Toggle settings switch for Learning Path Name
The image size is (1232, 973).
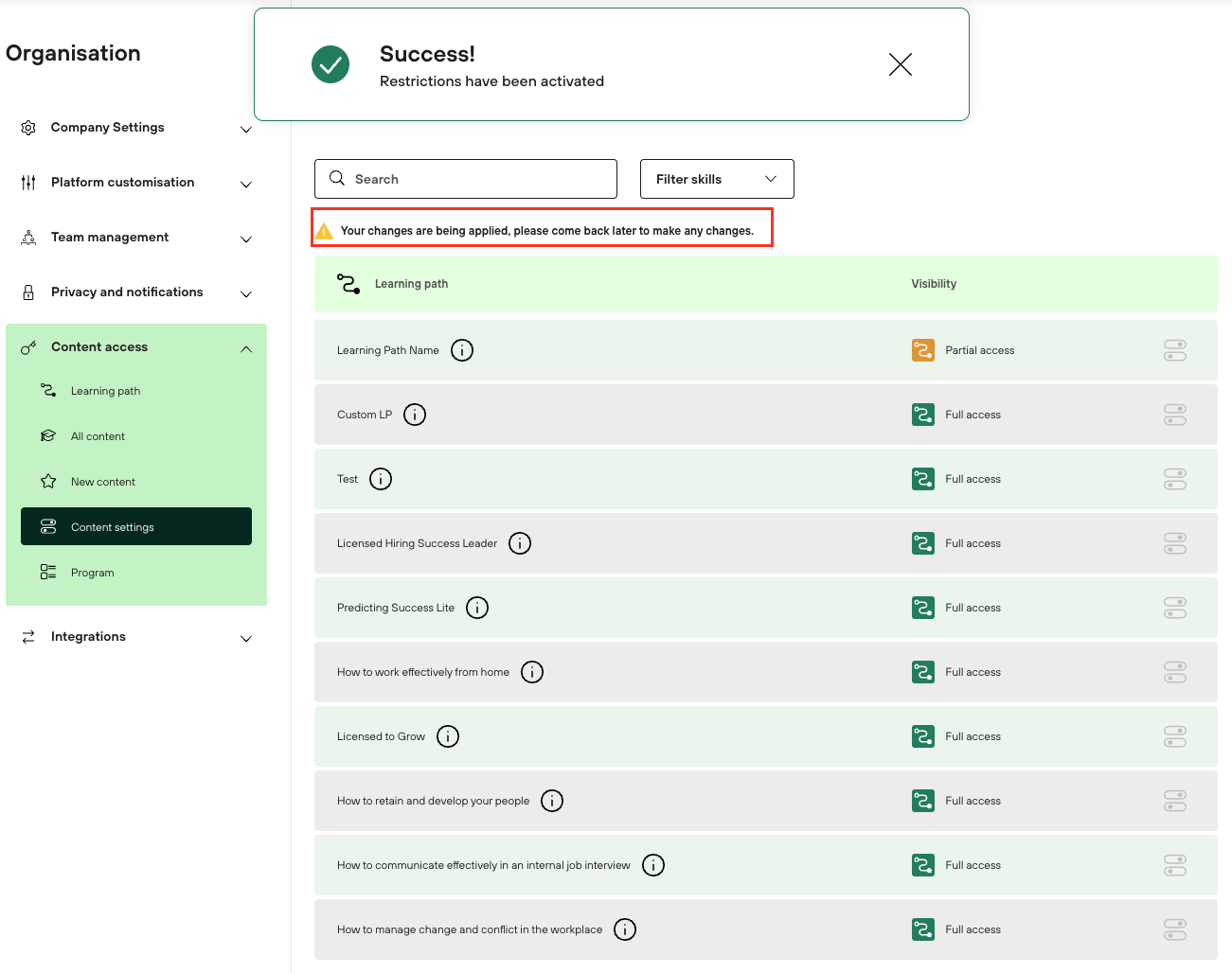coord(1174,350)
